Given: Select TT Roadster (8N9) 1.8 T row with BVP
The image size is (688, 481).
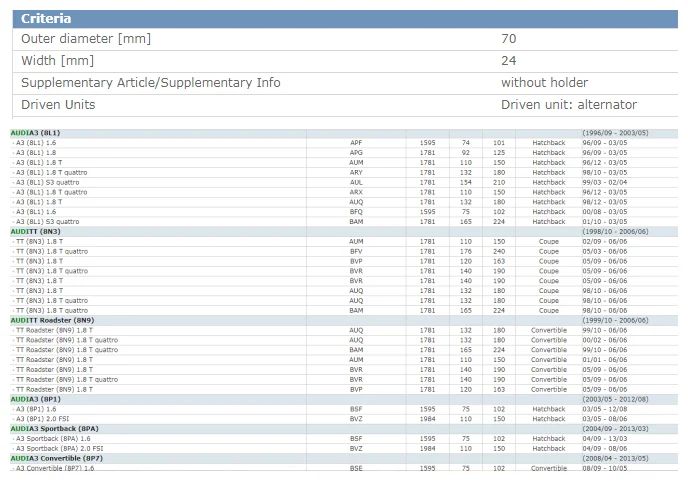Looking at the screenshot, I should [344, 390].
